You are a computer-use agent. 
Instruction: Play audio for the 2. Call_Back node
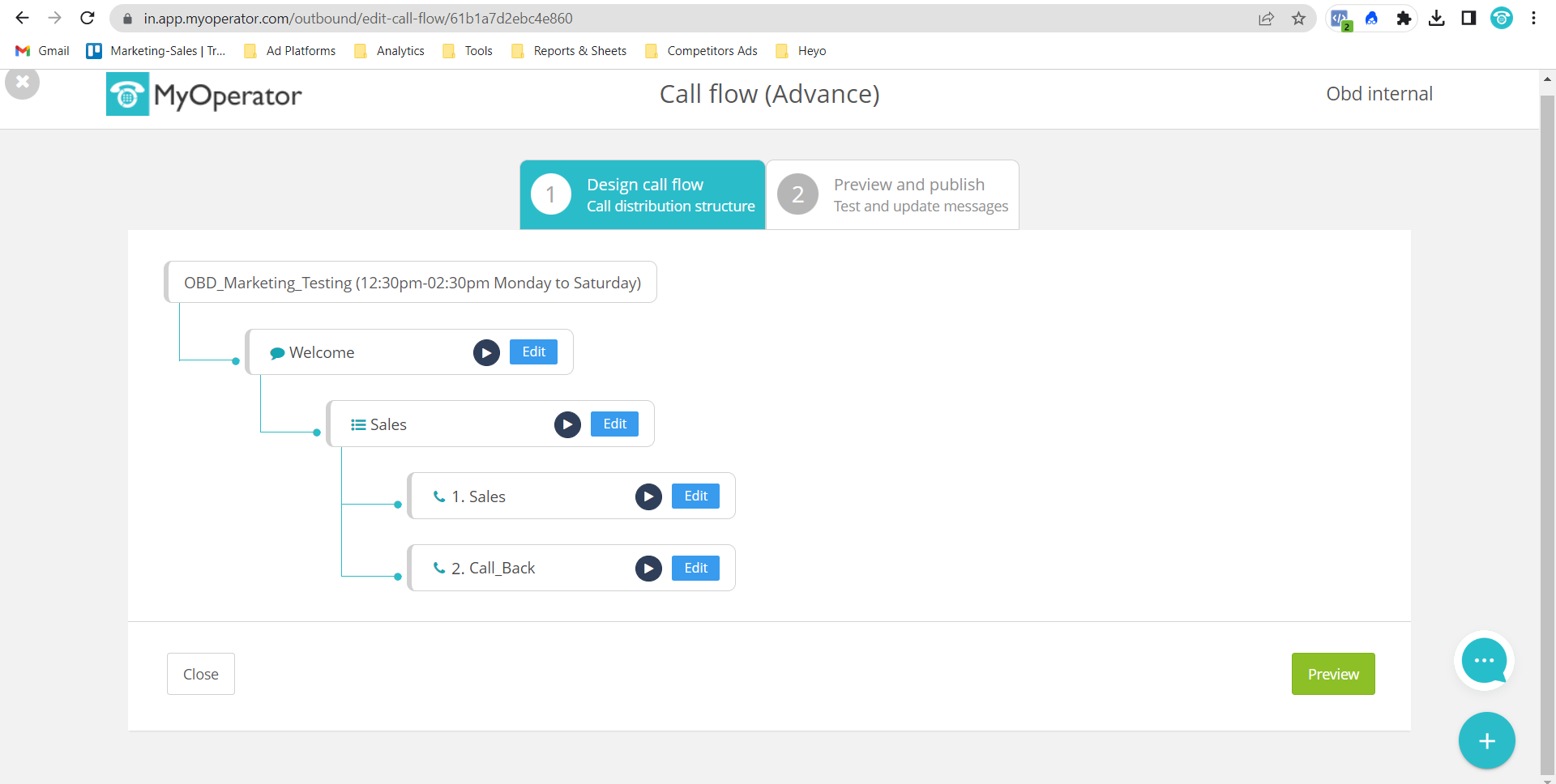click(648, 568)
